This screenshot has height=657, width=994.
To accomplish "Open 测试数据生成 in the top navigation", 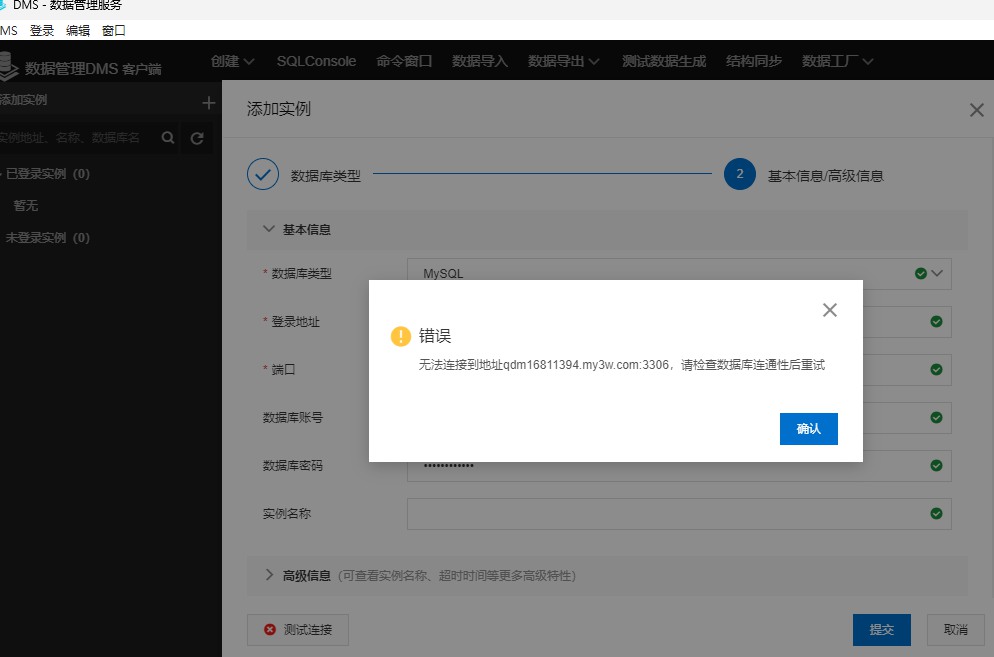I will 664,62.
